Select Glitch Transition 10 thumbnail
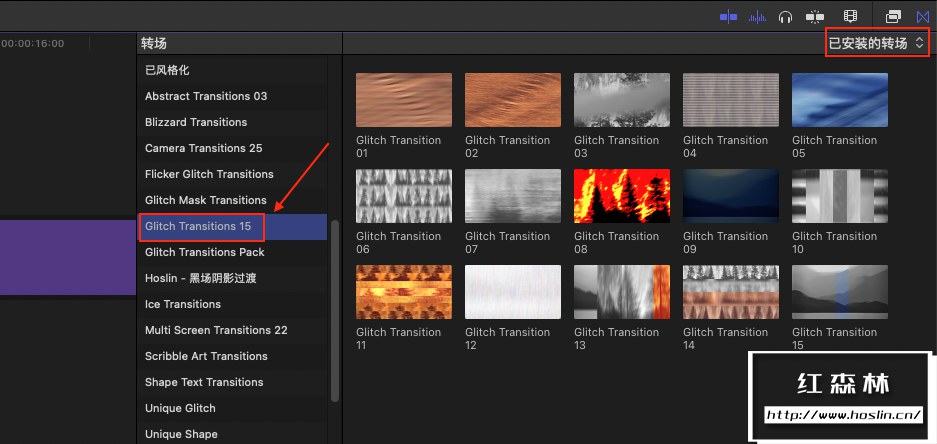The height and width of the screenshot is (444, 937). point(840,196)
